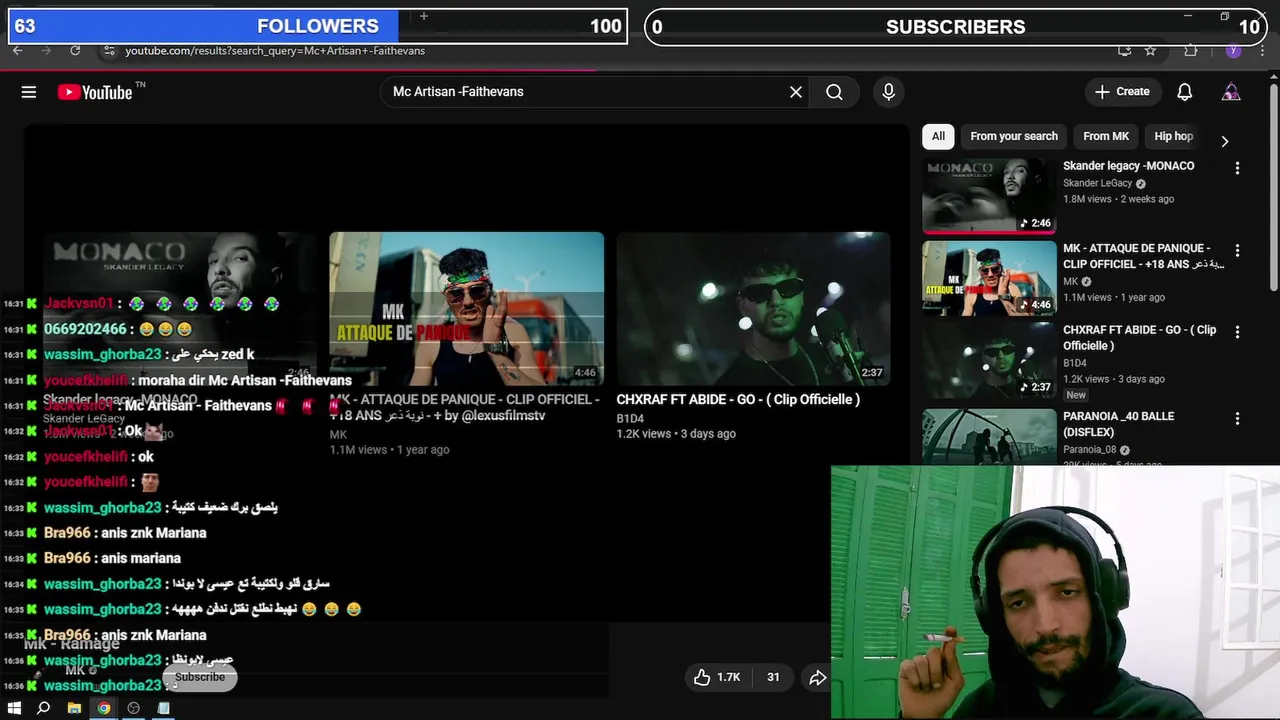Viewport: 1280px width, 720px height.
Task: Click the dislike button showing 31
Action: (x=772, y=677)
